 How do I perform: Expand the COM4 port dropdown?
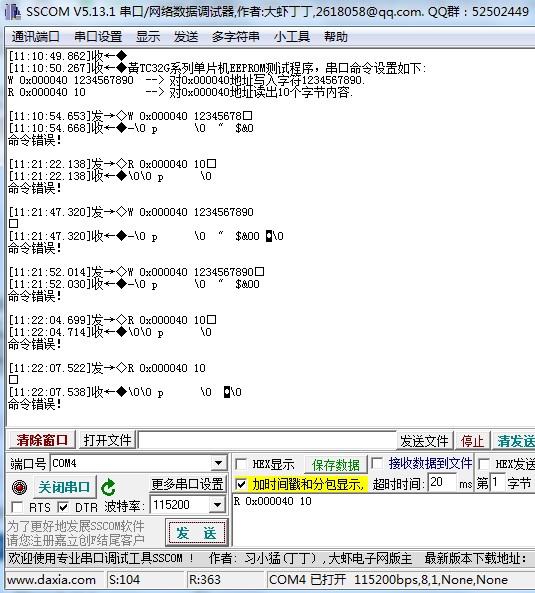218,463
